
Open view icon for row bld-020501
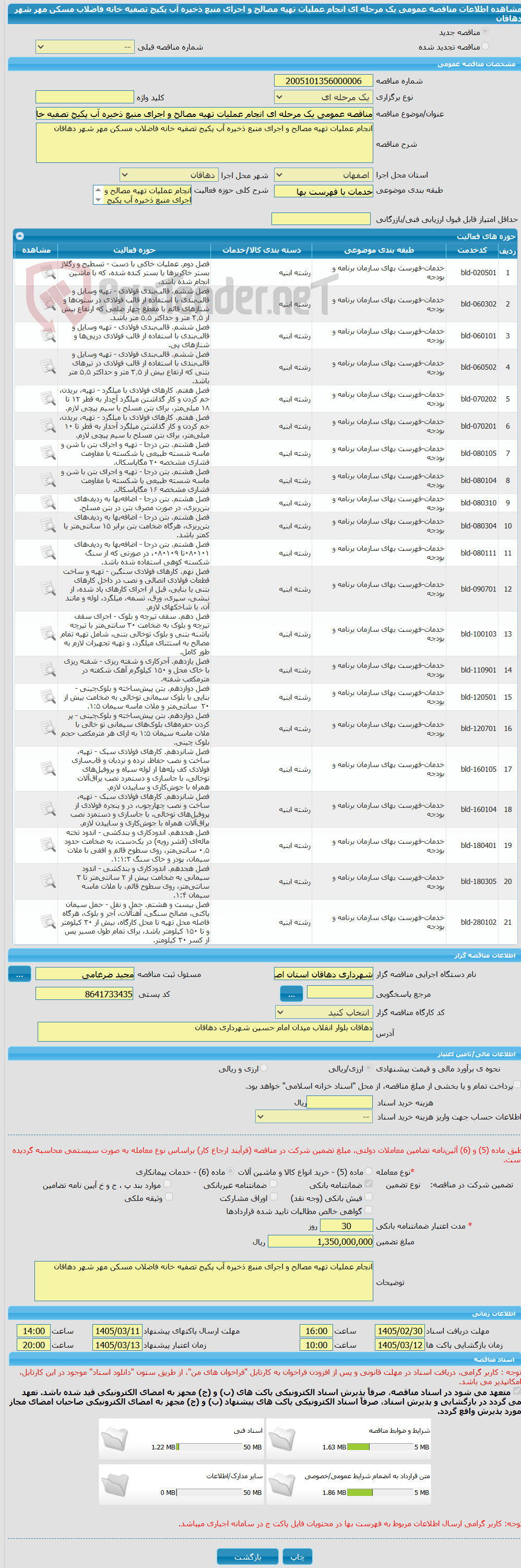tap(48, 273)
